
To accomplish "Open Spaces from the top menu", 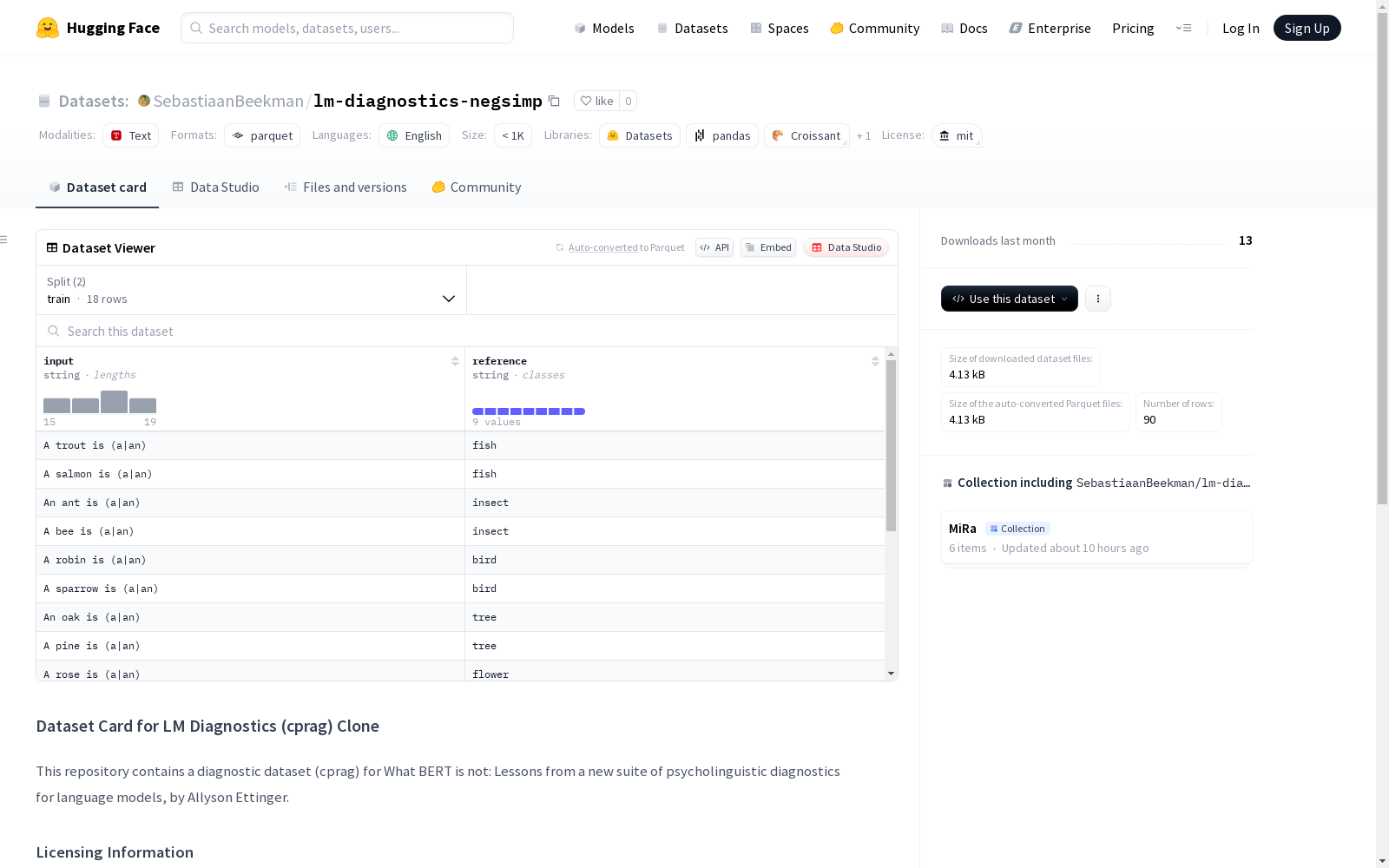I will click(x=780, y=28).
